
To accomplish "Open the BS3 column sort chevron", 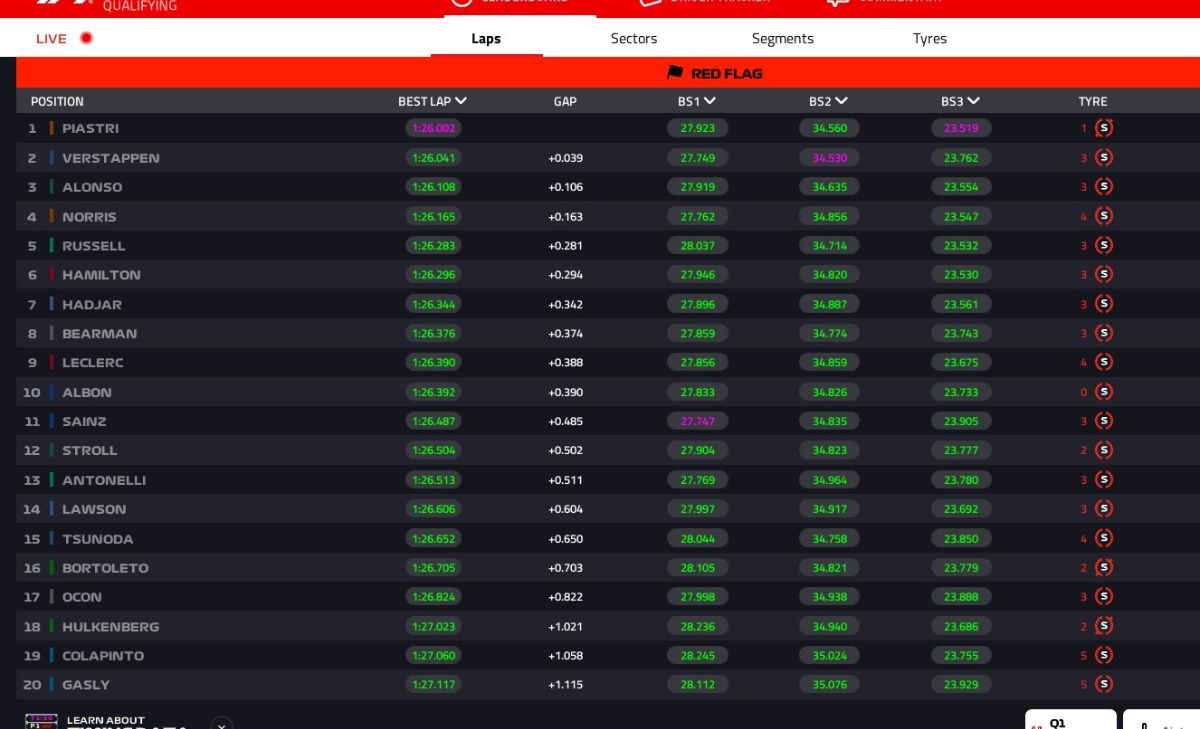I will tap(973, 101).
